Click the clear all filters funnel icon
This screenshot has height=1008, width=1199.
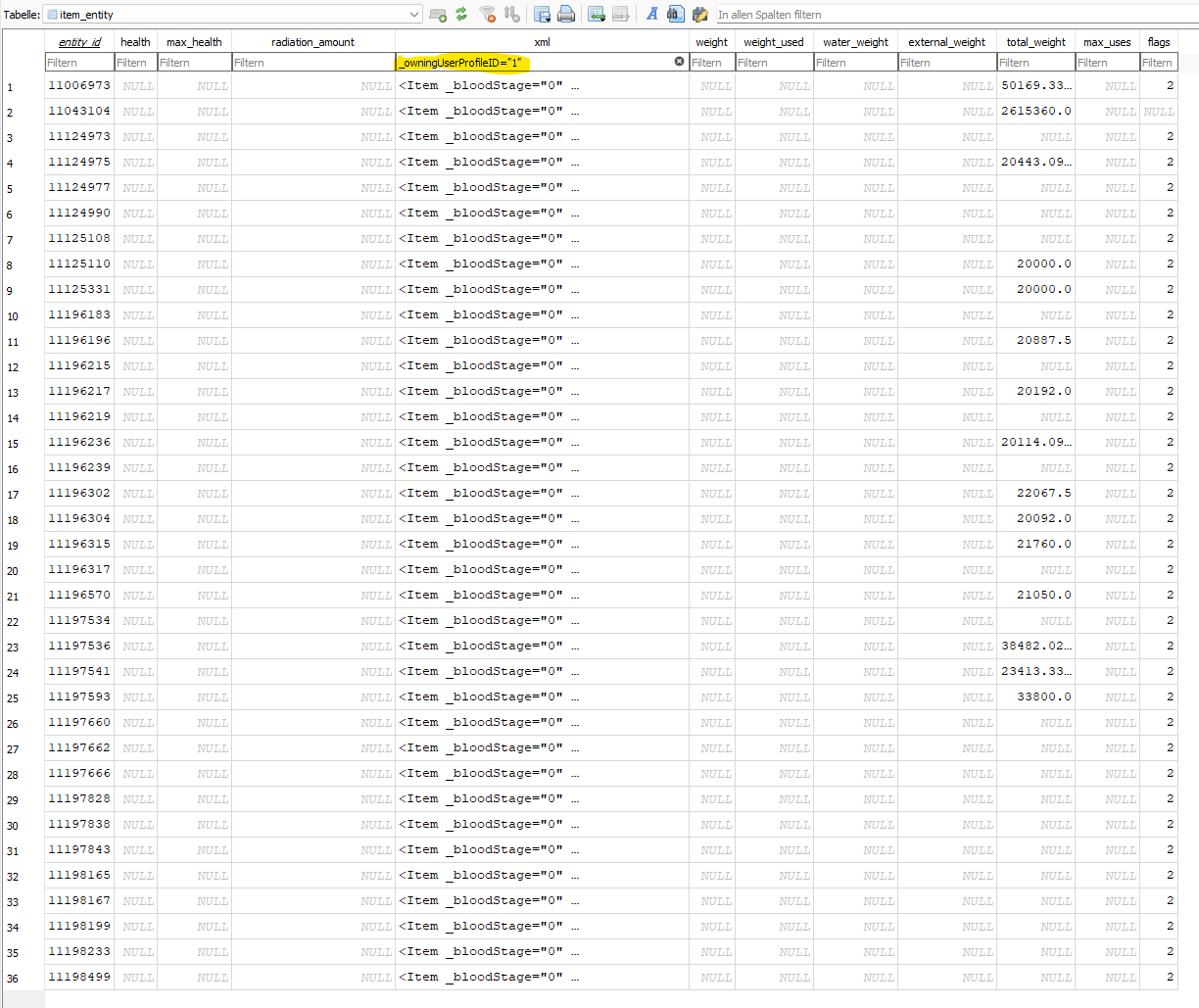click(x=487, y=15)
